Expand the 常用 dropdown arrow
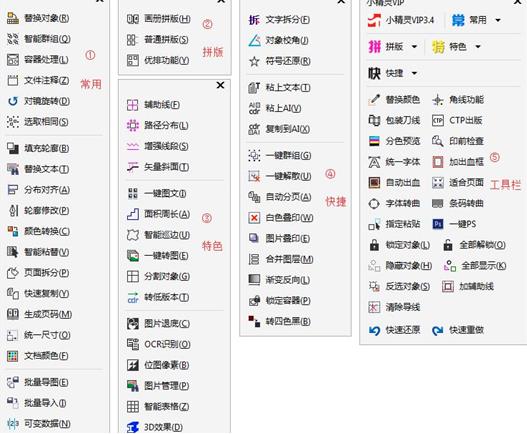 498,21
